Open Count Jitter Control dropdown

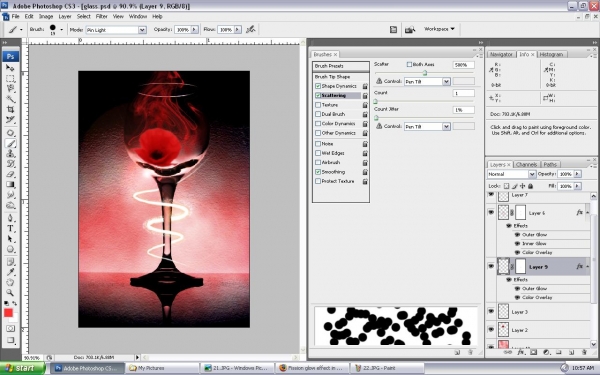pyautogui.click(x=446, y=126)
